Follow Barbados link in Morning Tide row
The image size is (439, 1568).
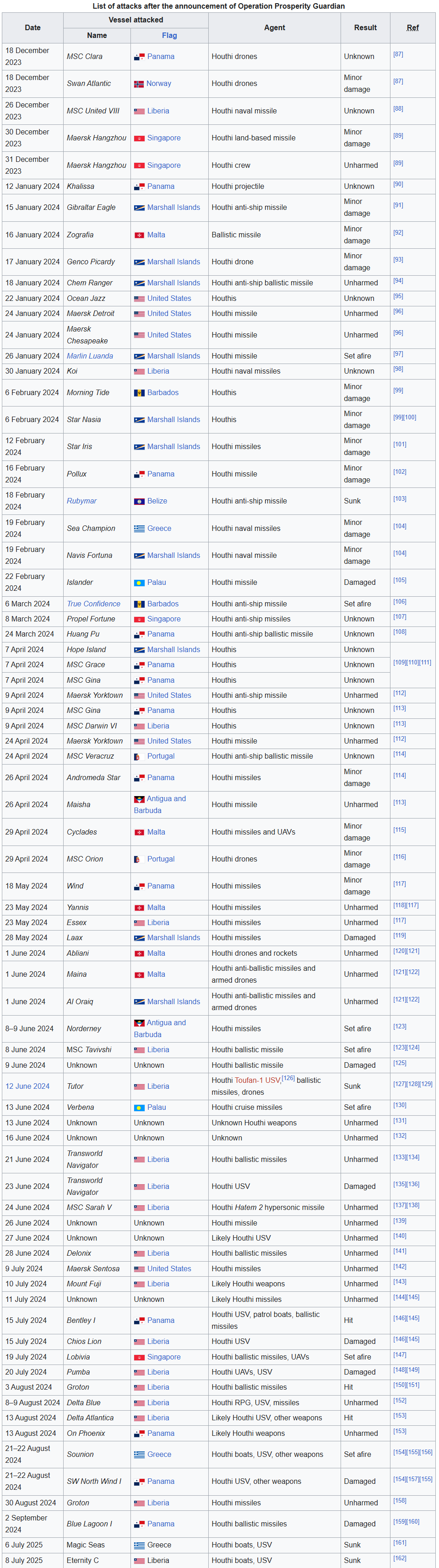click(x=163, y=393)
